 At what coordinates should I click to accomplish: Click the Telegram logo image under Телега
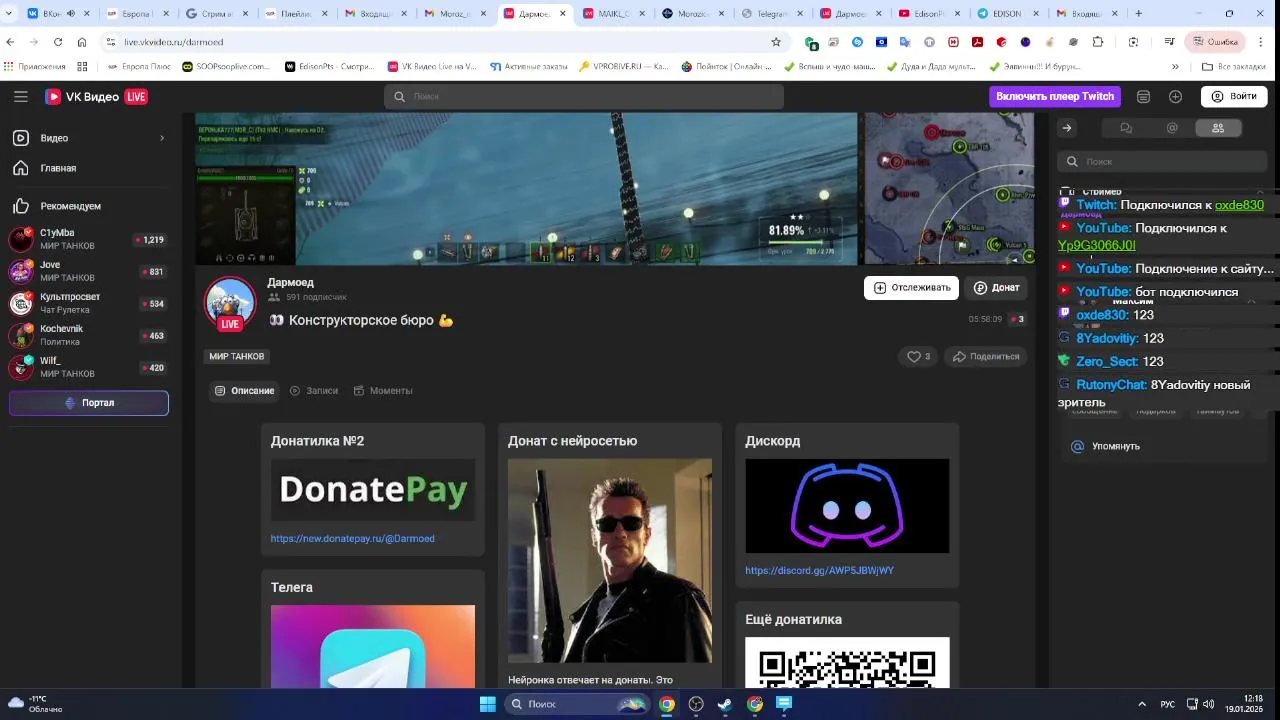pyautogui.click(x=373, y=646)
